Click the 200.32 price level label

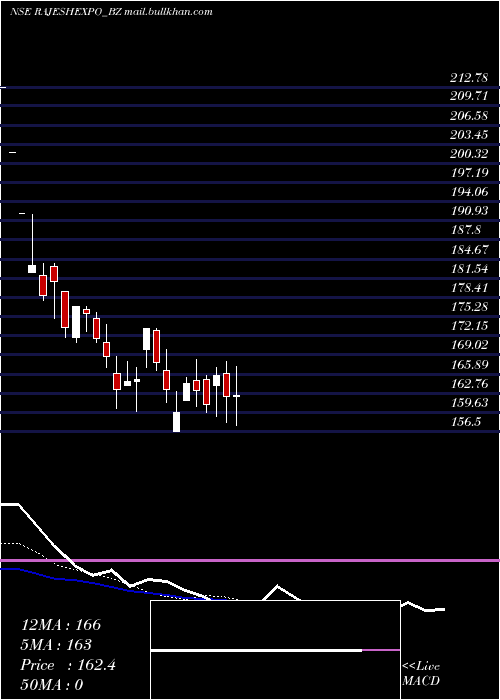point(469,154)
